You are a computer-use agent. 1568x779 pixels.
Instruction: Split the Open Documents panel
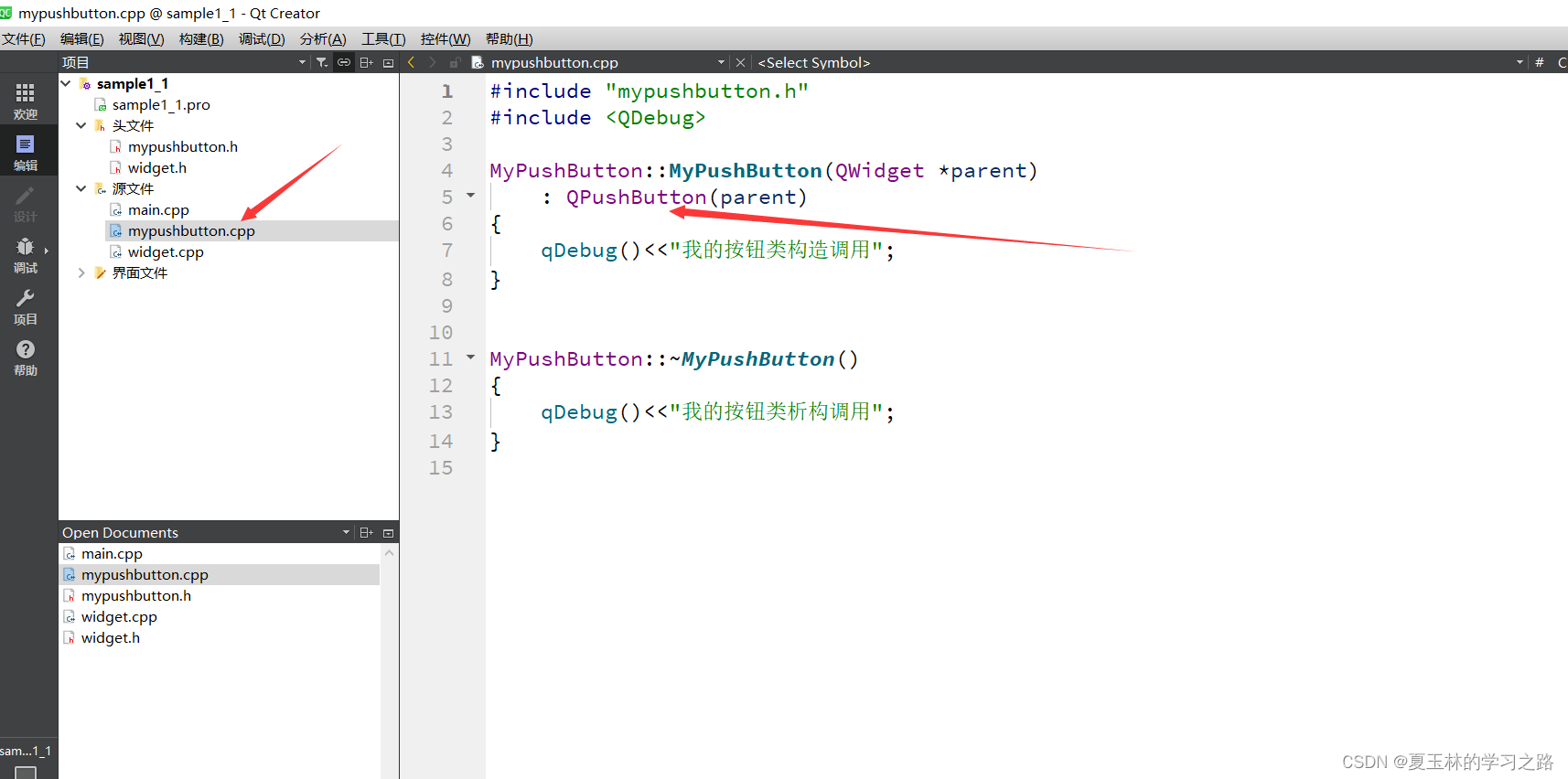click(367, 532)
